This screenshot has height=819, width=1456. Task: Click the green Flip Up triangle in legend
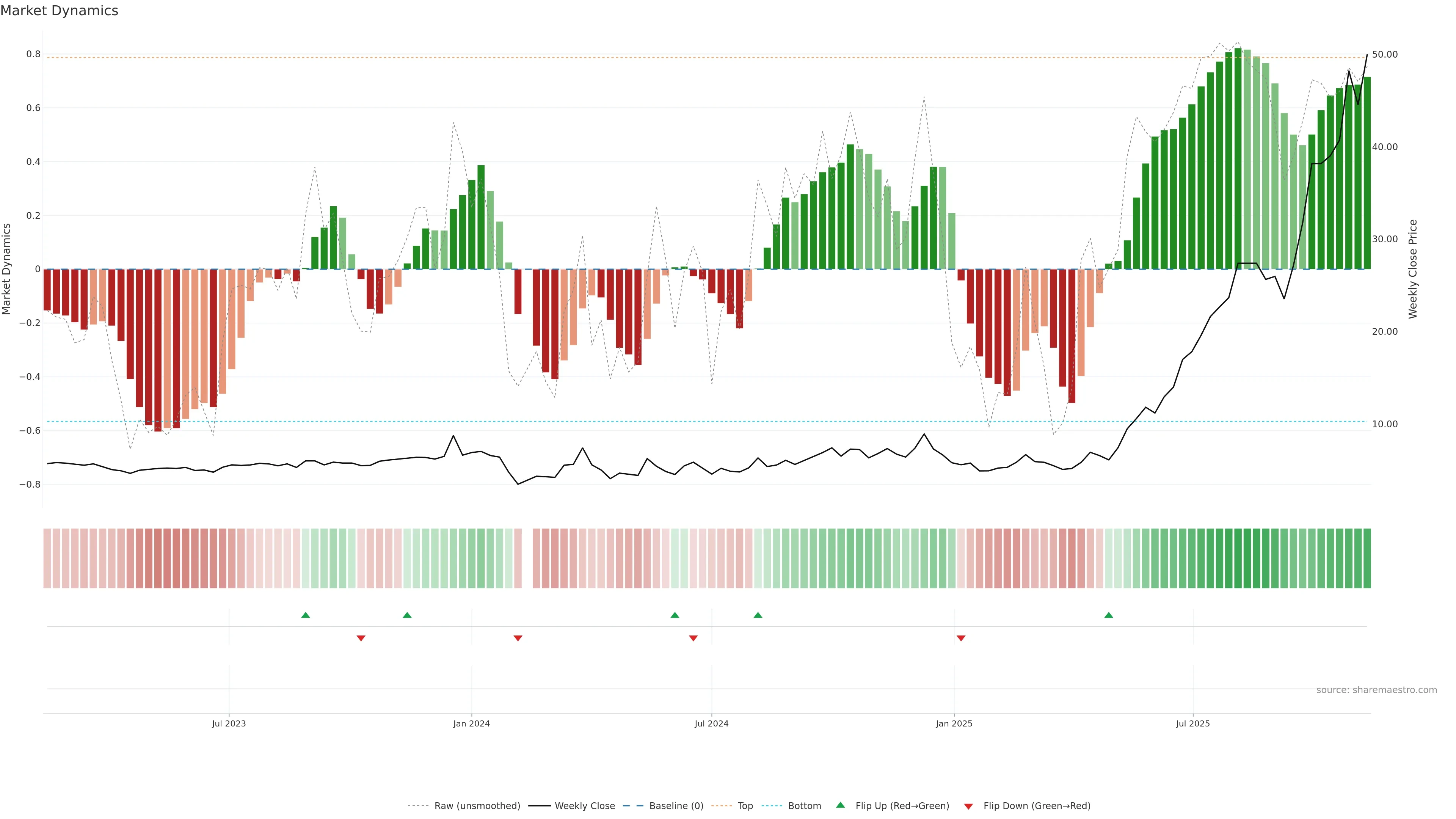pos(841,805)
